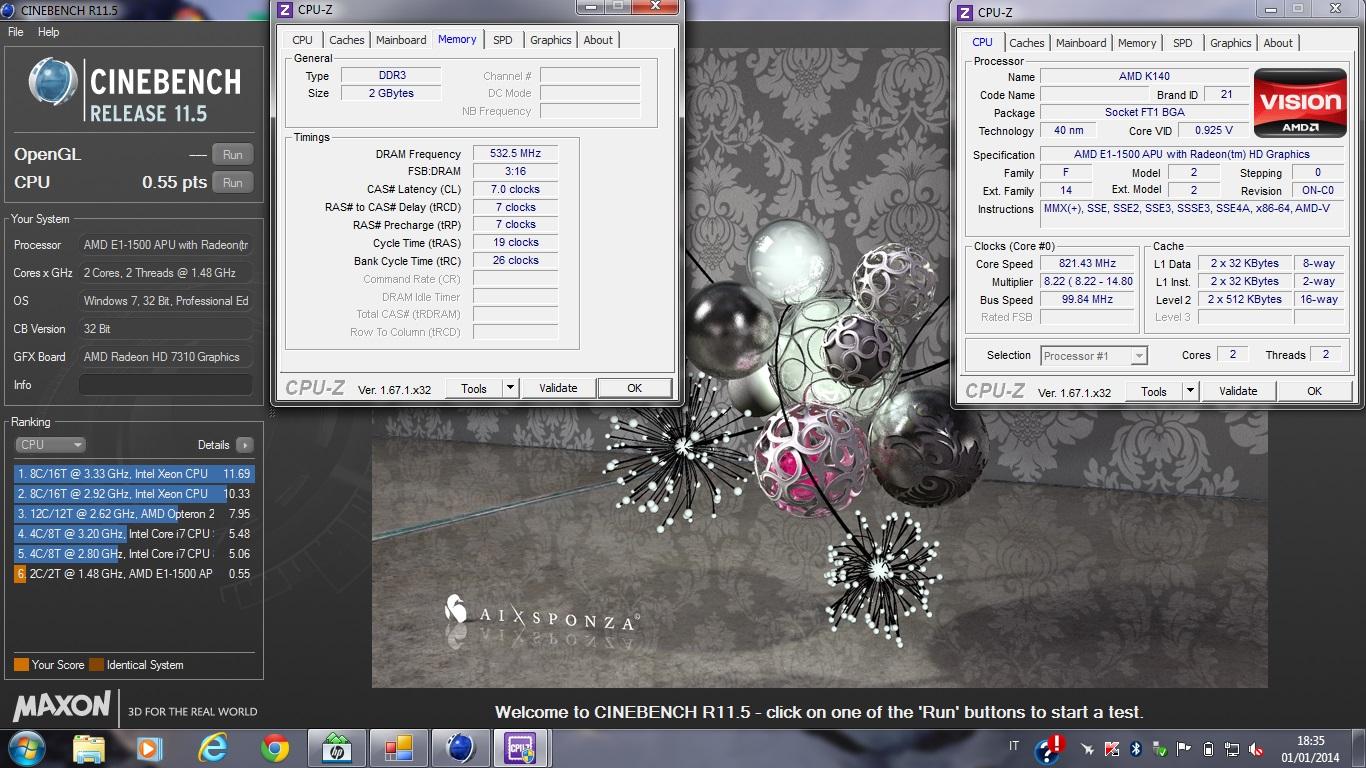This screenshot has height=768, width=1366.
Task: Switch to Cinebench taskbar button
Action: (x=460, y=748)
